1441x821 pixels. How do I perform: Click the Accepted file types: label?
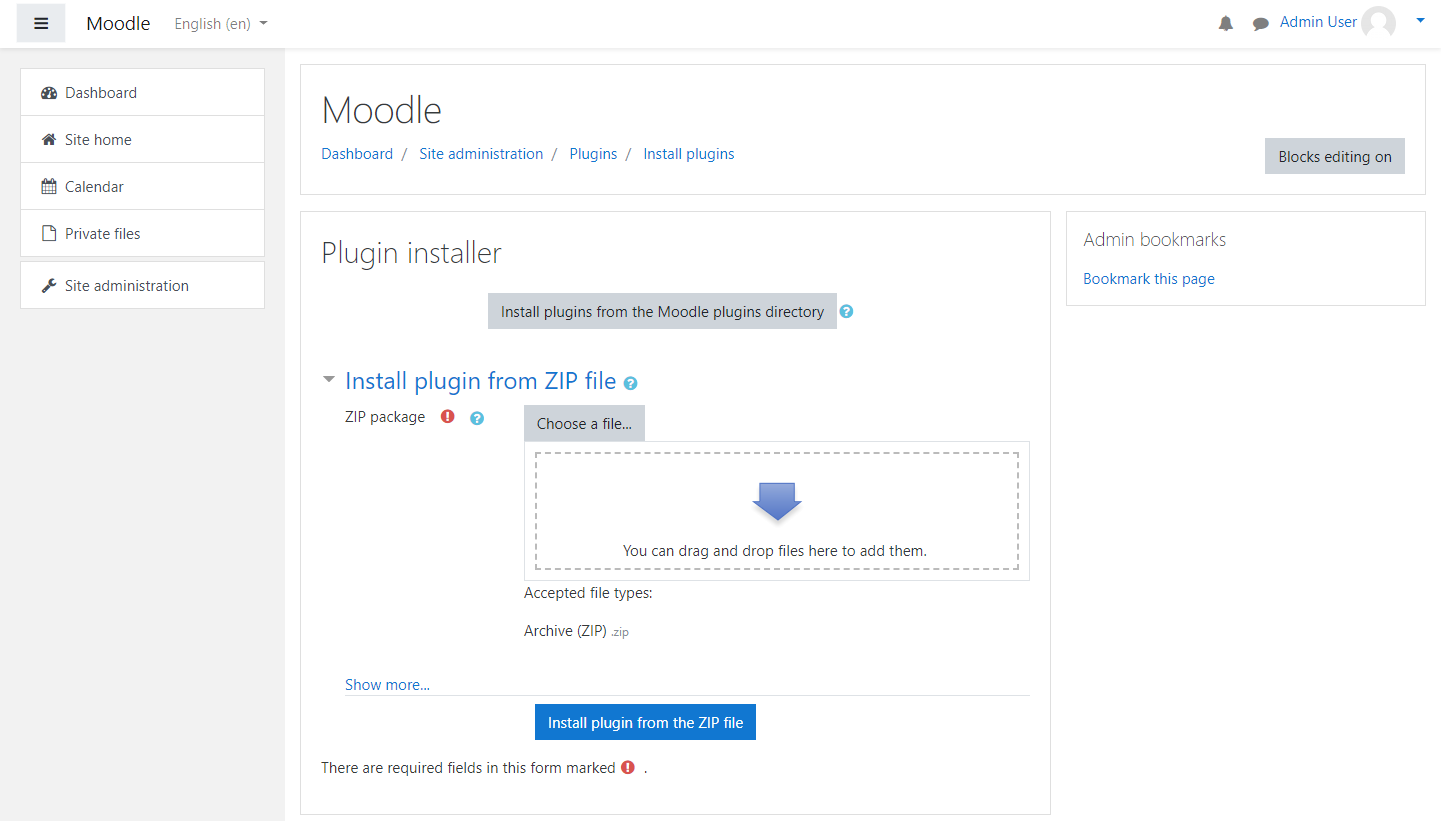pos(588,593)
